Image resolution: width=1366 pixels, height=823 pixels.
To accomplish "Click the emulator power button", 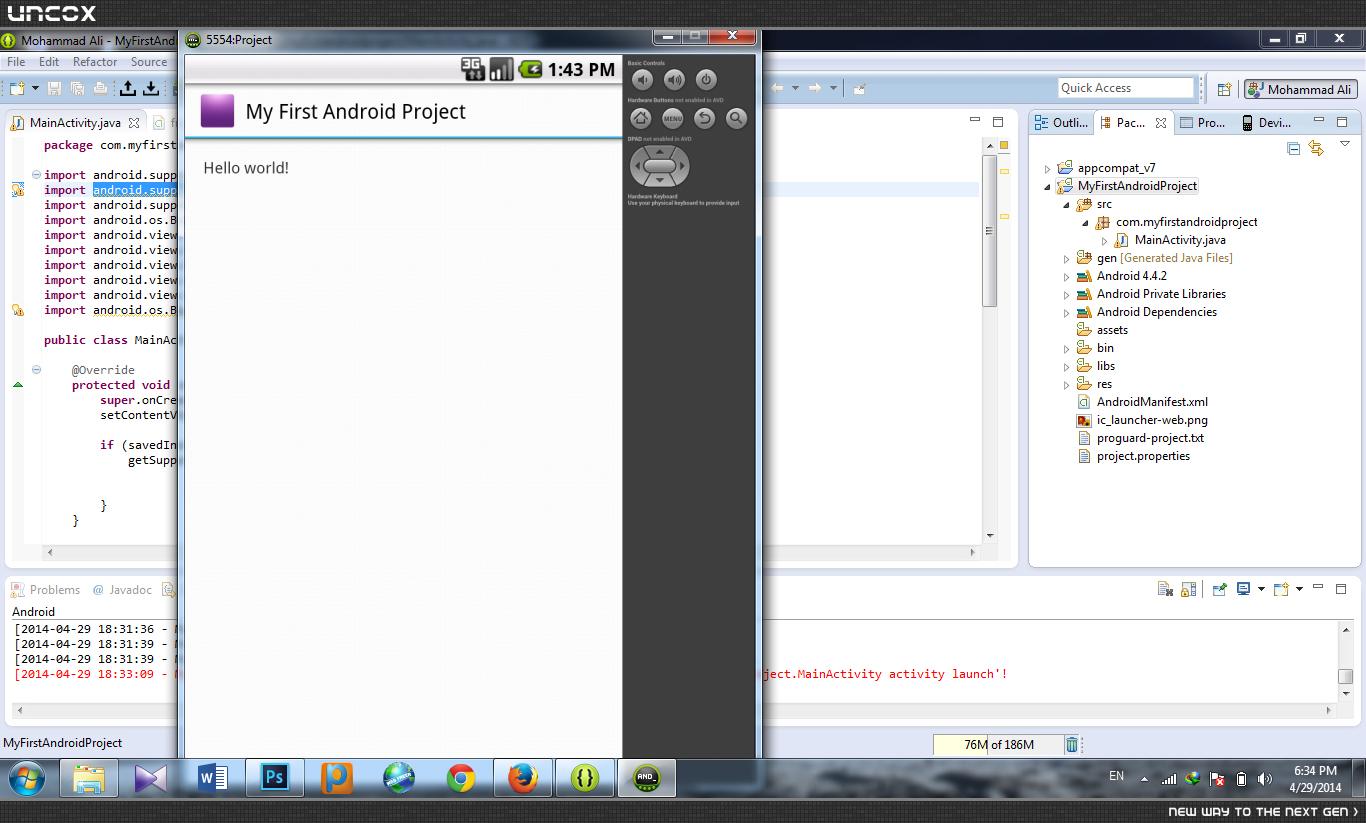I will (706, 80).
